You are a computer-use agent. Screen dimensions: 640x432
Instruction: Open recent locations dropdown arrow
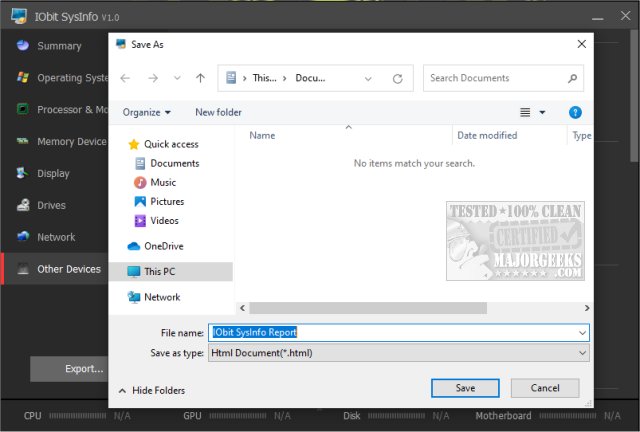tap(177, 78)
